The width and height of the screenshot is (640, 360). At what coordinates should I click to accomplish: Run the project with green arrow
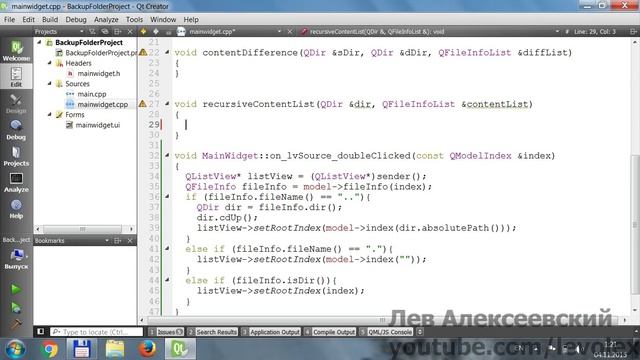[x=16, y=289]
